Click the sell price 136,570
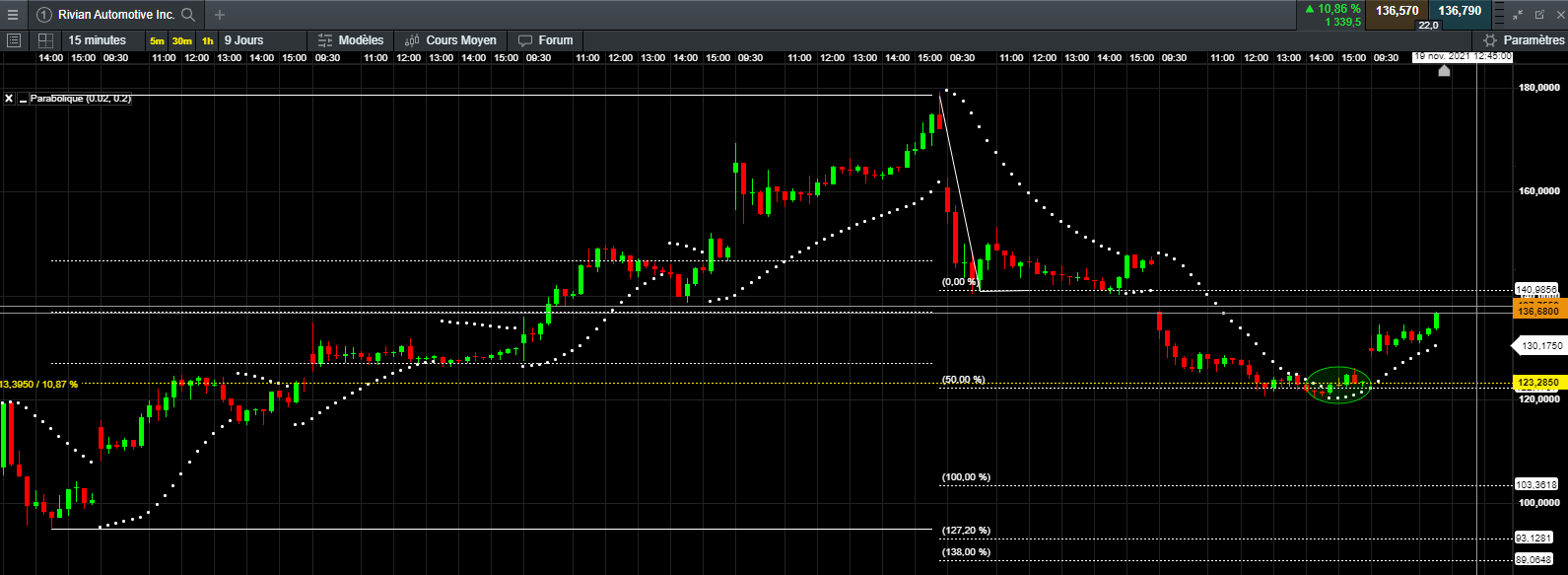 (1398, 11)
